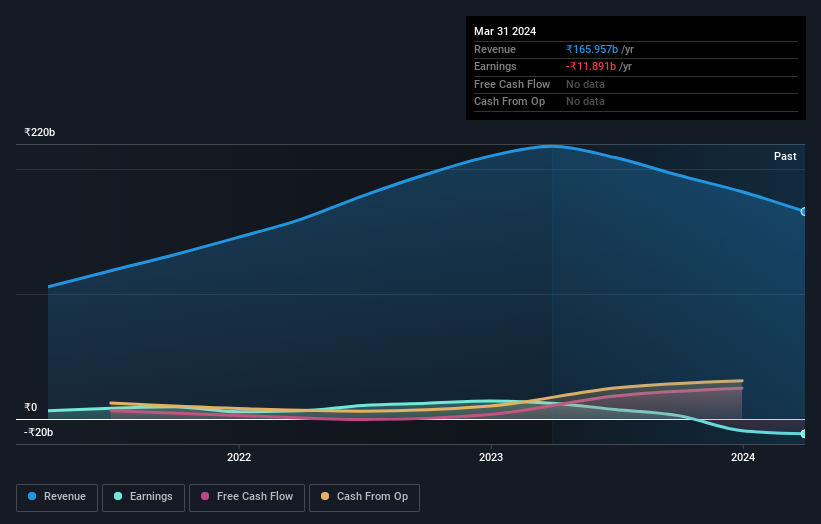Viewport: 821px width, 524px height.
Task: Toggle the Free Cash Flow legend series
Action: pos(247,497)
